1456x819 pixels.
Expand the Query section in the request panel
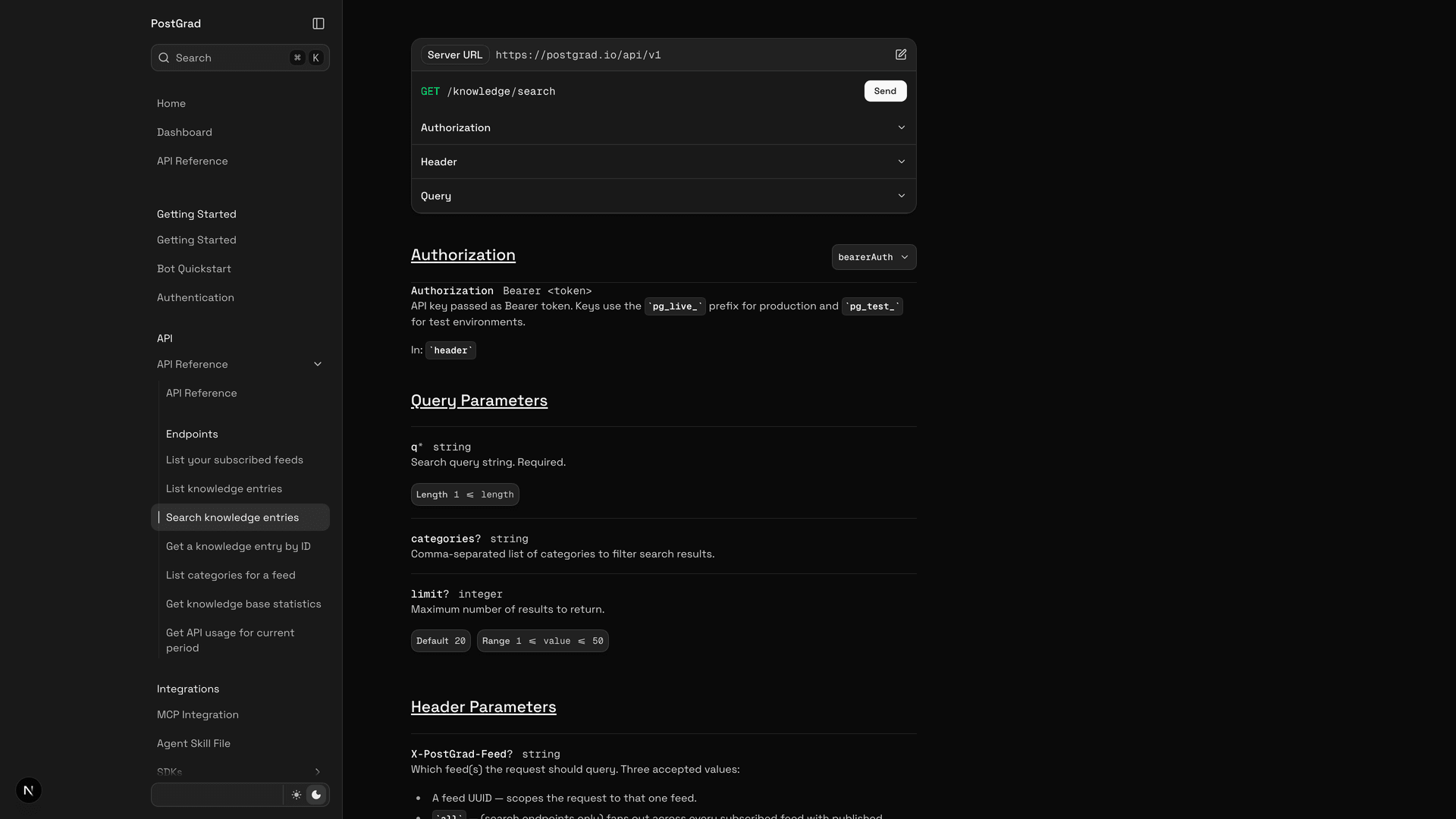tap(664, 196)
